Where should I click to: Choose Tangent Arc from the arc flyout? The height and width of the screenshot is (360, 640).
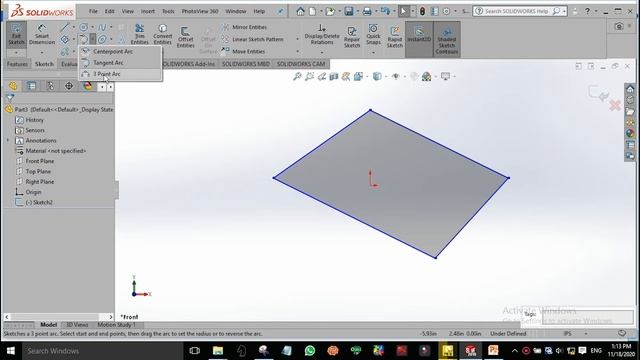point(120,63)
